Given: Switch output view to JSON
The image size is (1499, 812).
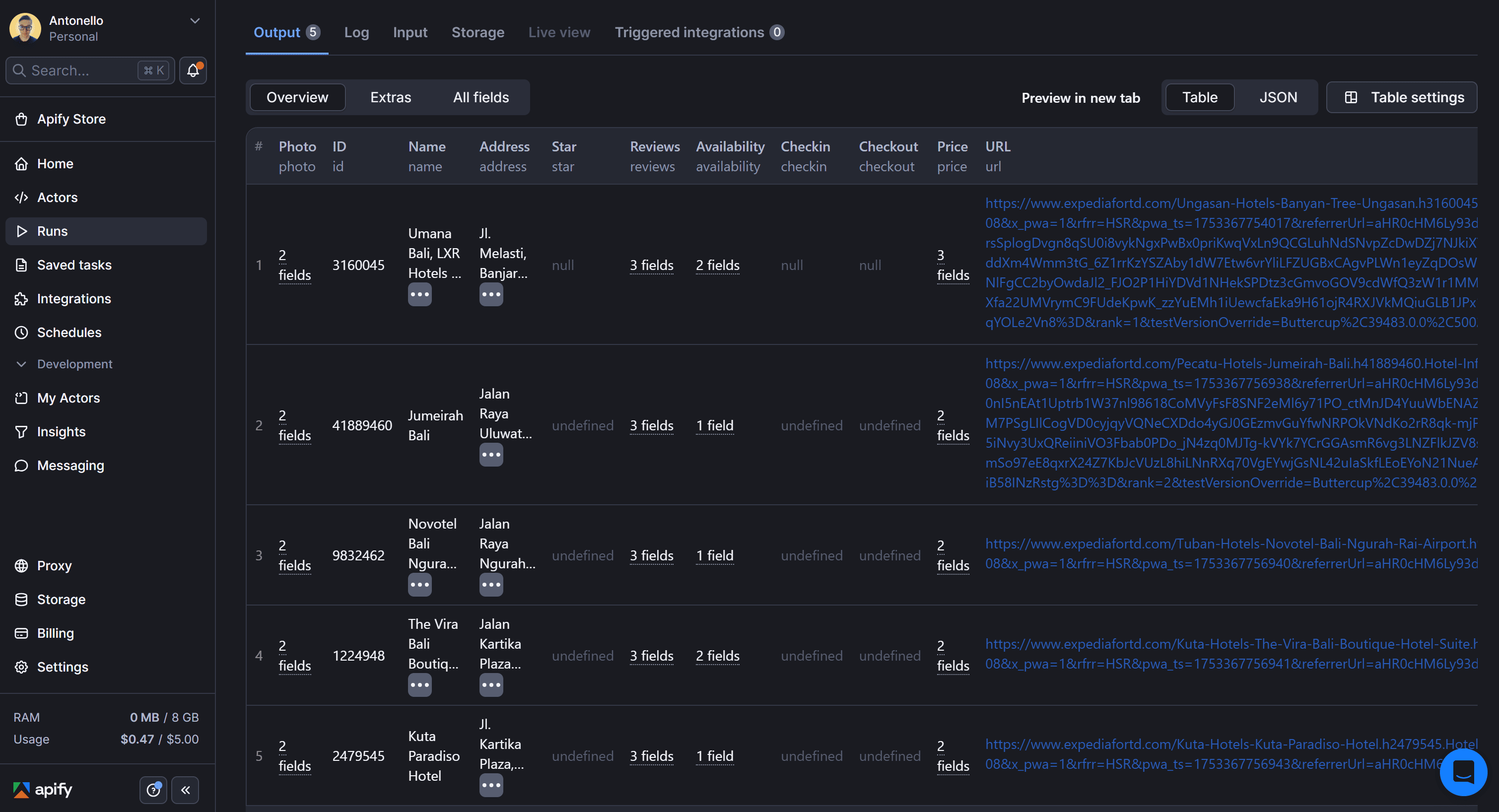Looking at the screenshot, I should point(1278,97).
